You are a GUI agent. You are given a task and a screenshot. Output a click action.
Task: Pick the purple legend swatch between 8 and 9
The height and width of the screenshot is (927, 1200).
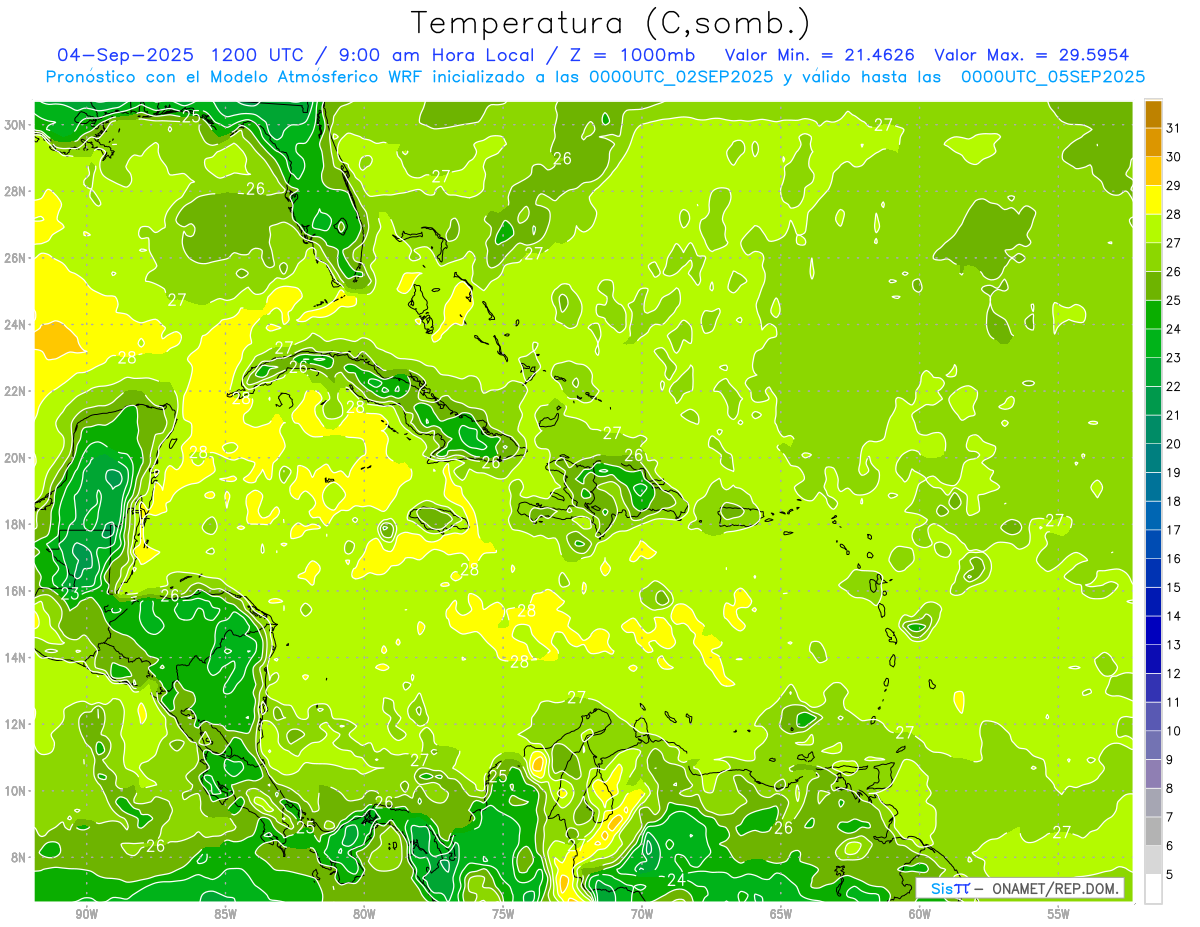[1153, 774]
